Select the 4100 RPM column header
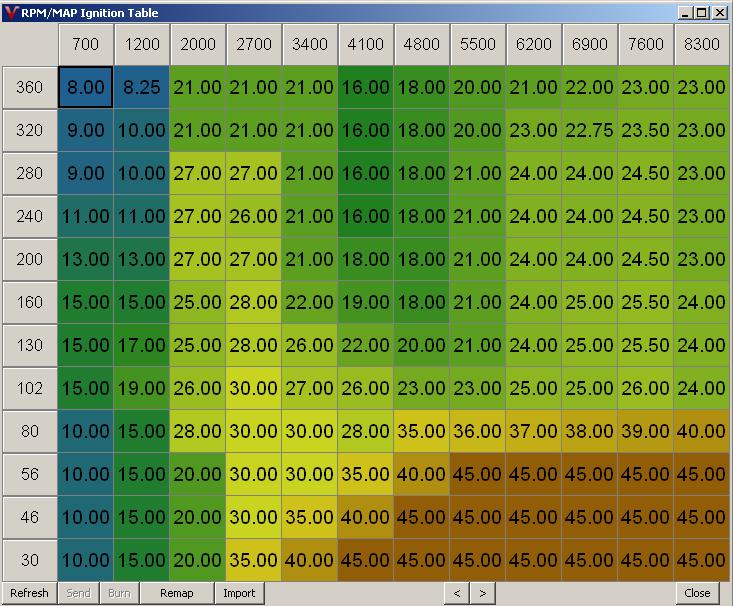 coord(365,45)
